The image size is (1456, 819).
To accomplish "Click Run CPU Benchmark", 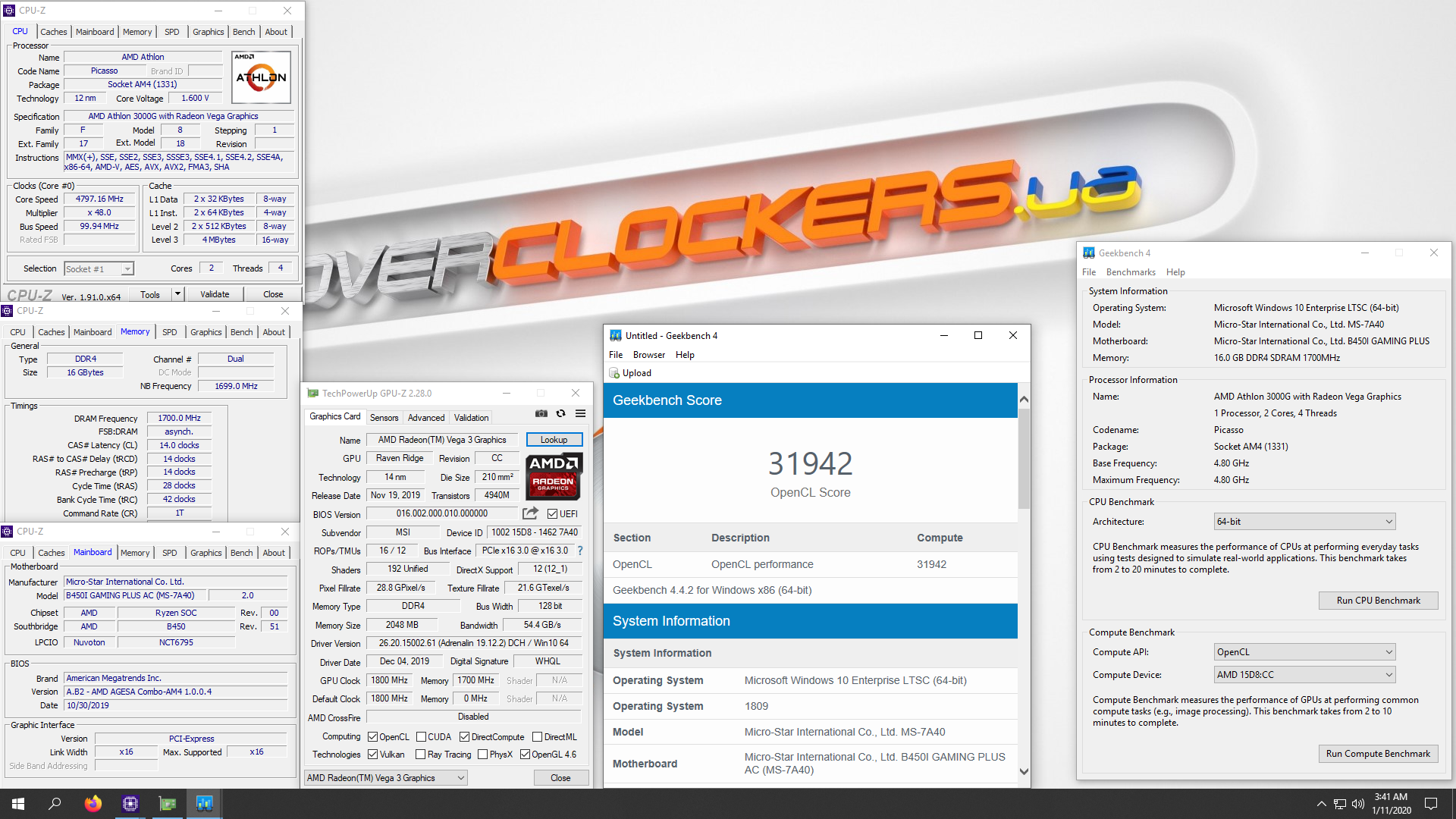I will [x=1378, y=600].
